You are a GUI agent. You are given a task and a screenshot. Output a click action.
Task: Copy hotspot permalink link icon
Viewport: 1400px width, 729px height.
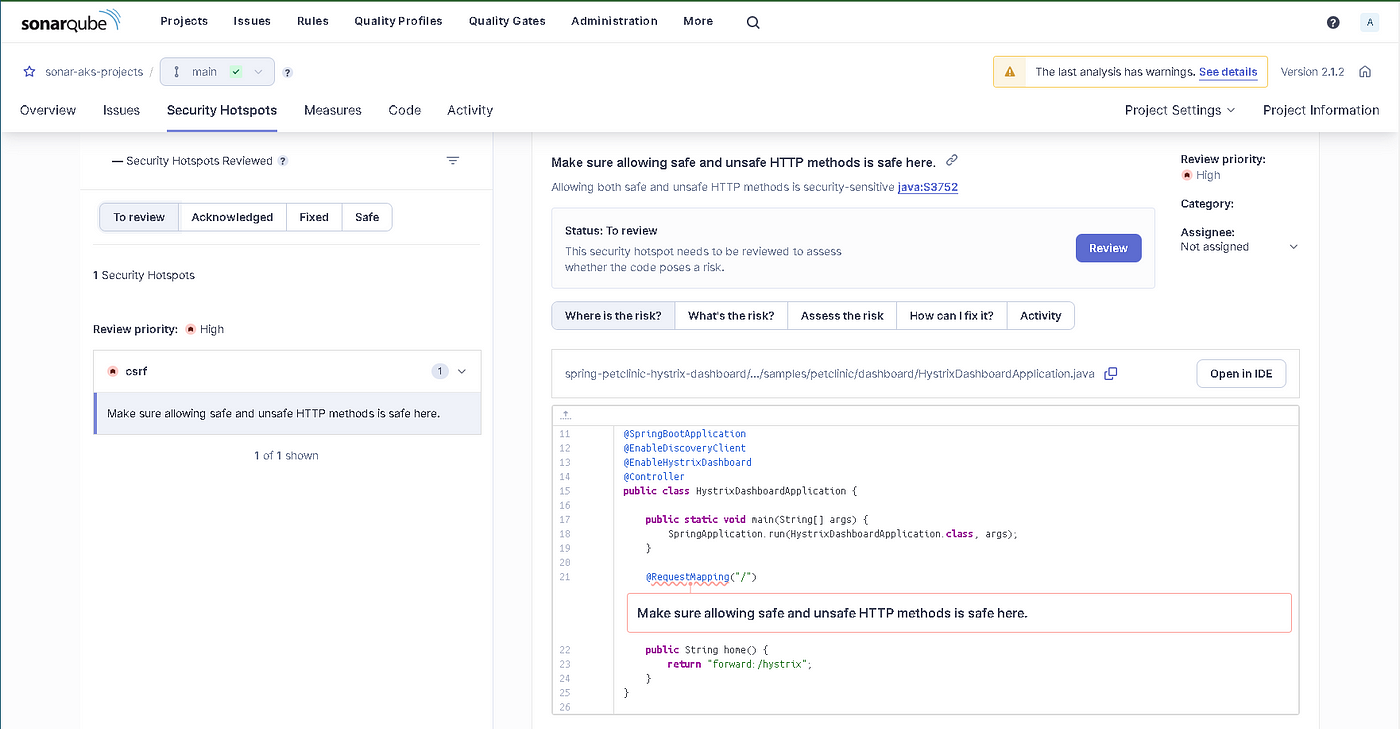click(952, 160)
